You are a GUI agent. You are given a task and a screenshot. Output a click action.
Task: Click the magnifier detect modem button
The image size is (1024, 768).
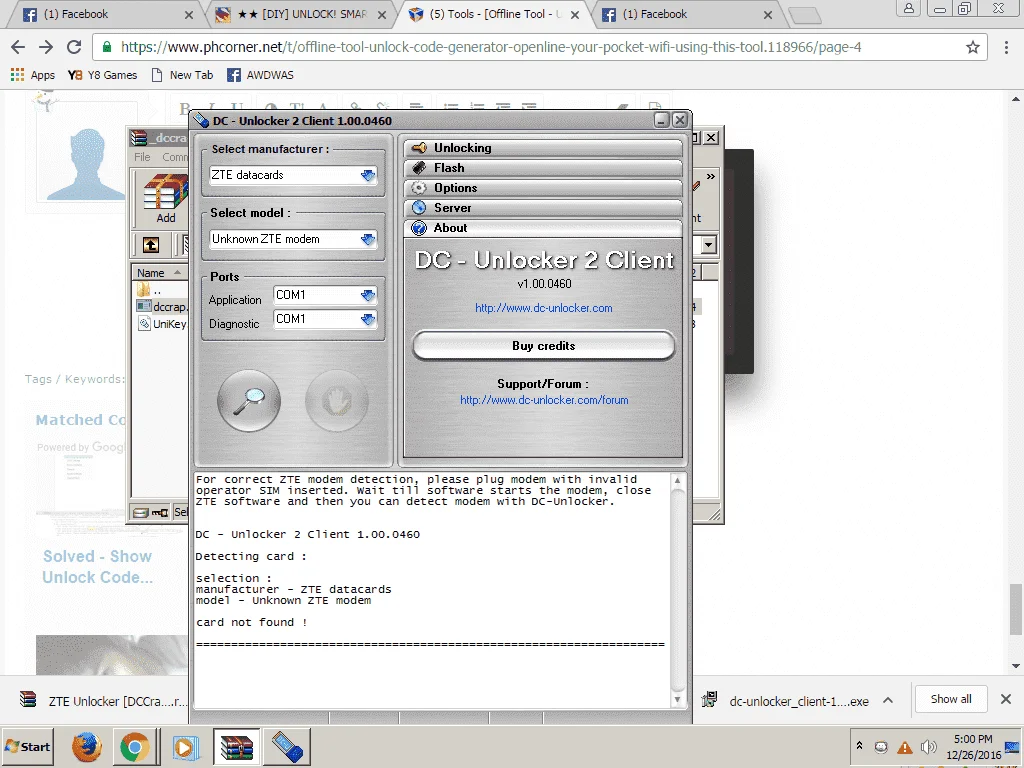point(249,400)
